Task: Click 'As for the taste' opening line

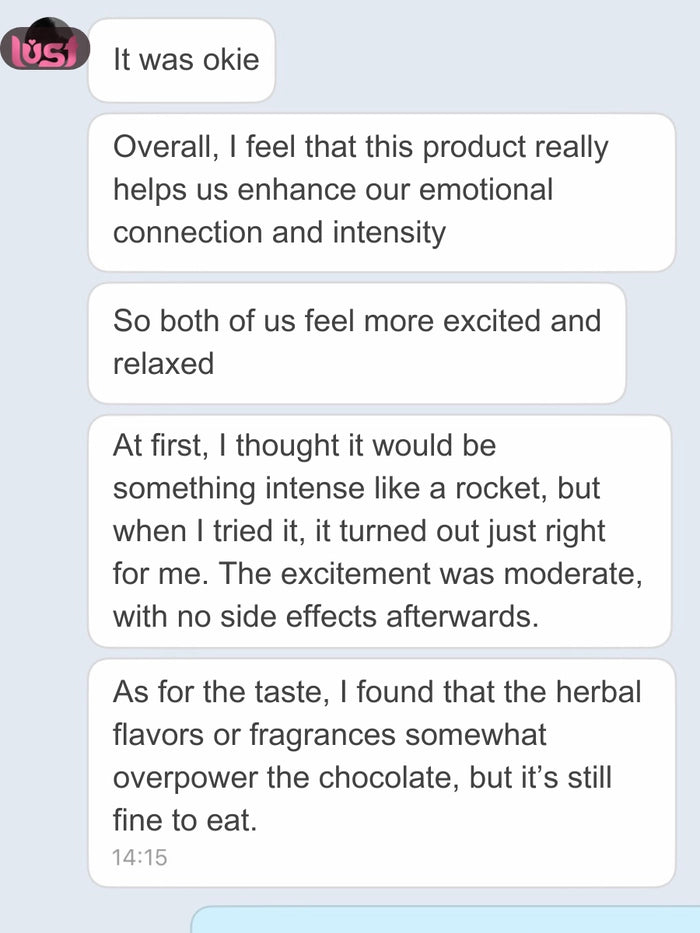Action: (230, 691)
